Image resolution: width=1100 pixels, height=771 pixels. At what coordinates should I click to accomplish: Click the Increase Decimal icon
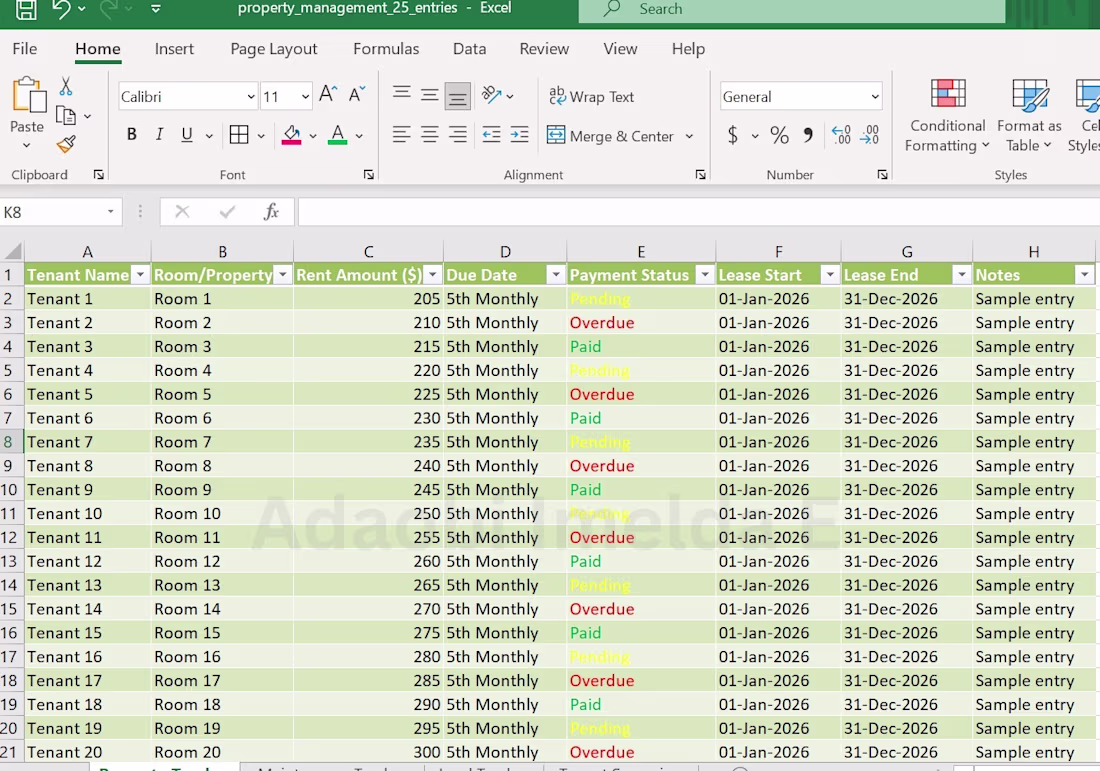840,135
